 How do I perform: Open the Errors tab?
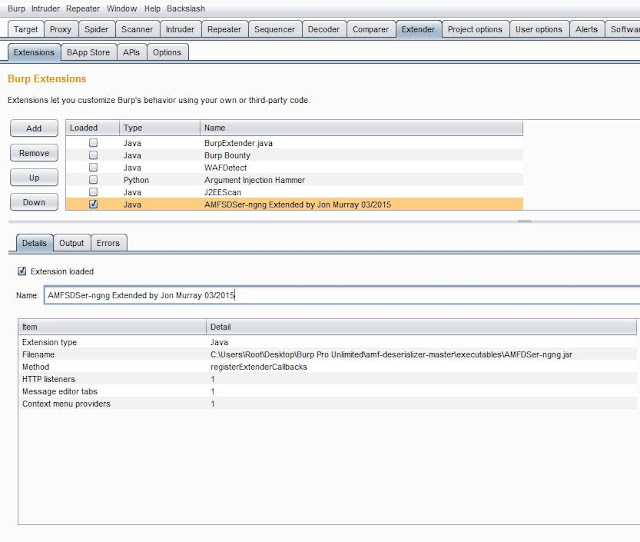[108, 243]
